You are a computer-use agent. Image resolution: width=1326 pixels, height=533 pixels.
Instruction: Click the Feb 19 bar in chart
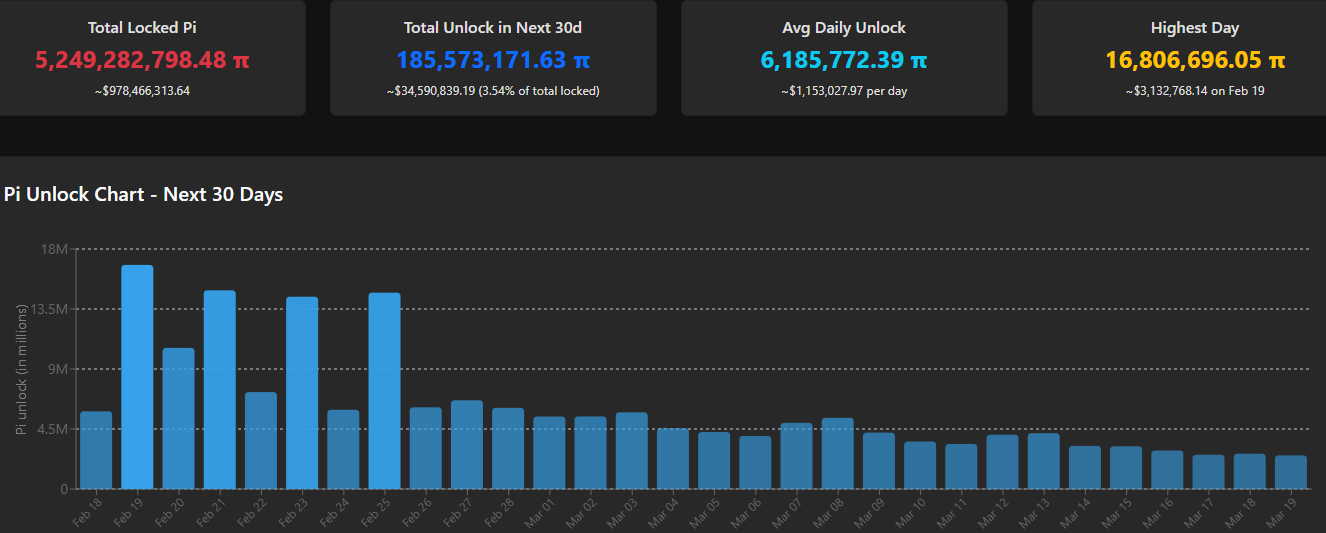pyautogui.click(x=137, y=377)
